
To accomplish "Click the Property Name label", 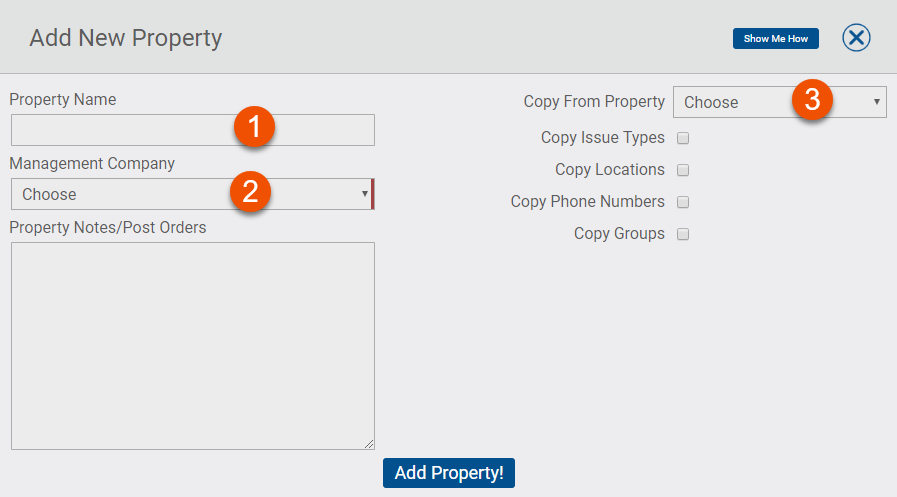I will [63, 99].
